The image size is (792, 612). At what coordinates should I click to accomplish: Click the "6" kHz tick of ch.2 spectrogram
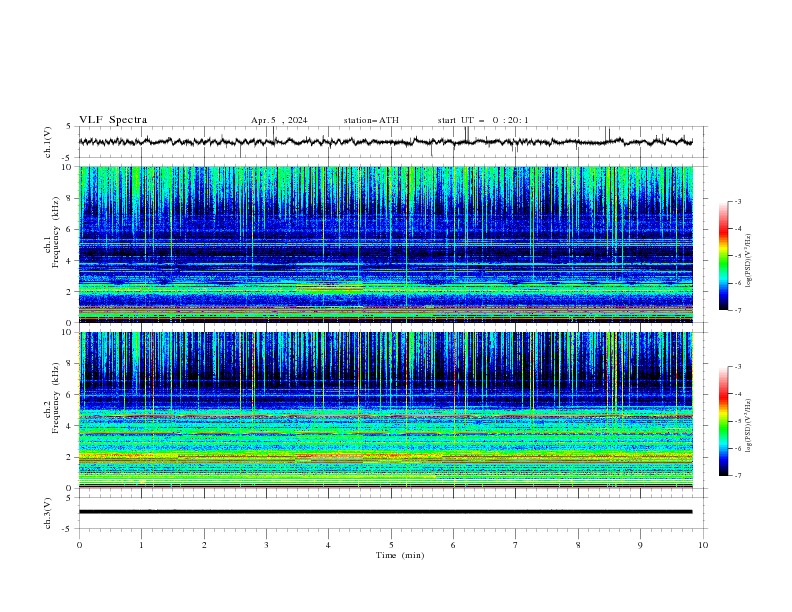70,395
